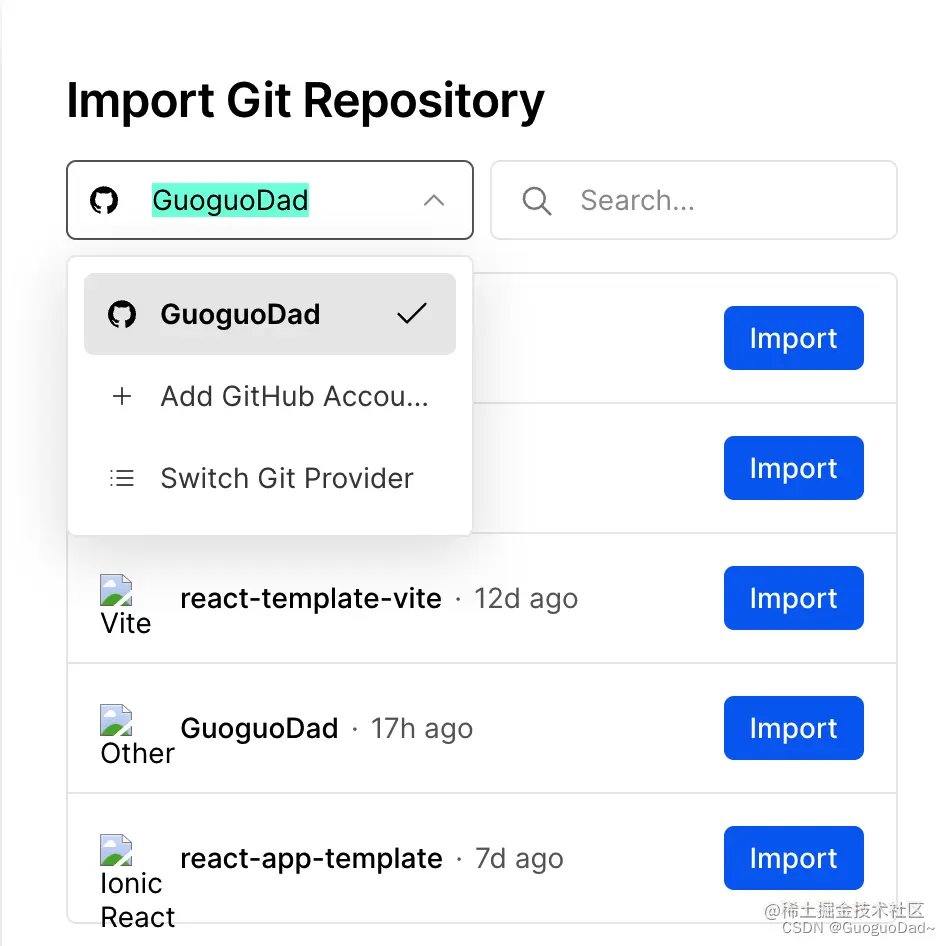Choose Add GitHub Account option
This screenshot has height=946, width=950.
click(x=270, y=396)
